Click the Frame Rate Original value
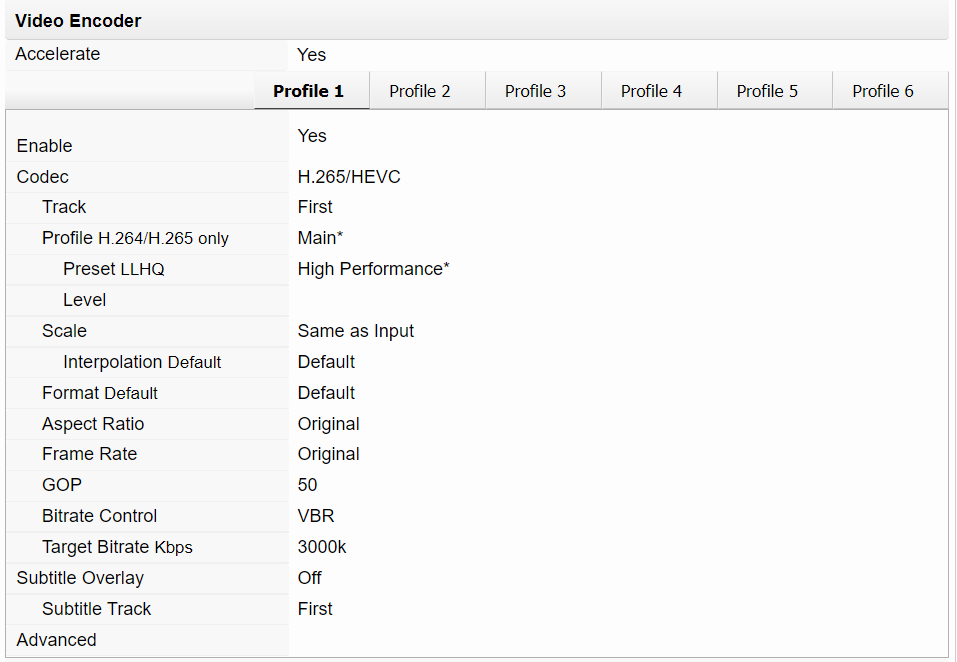This screenshot has height=662, width=957. click(328, 454)
